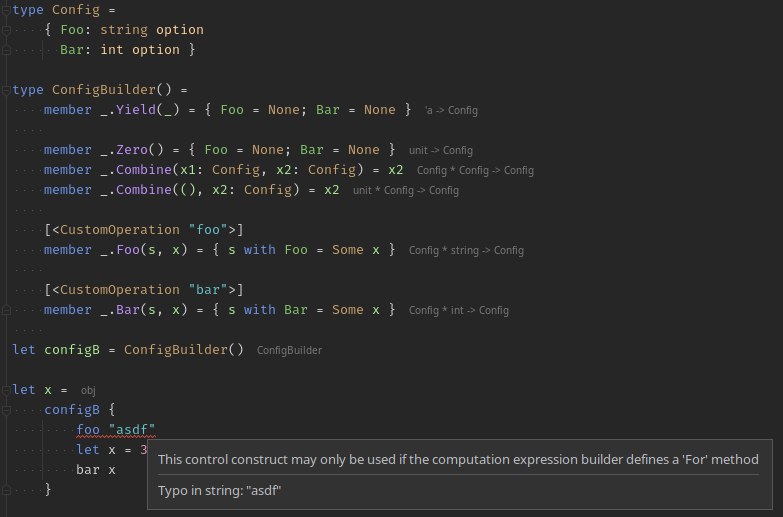This screenshot has height=517, width=783.
Task: Collapse the 'type ConfigBuilder()' fold marker
Action: click(6, 90)
